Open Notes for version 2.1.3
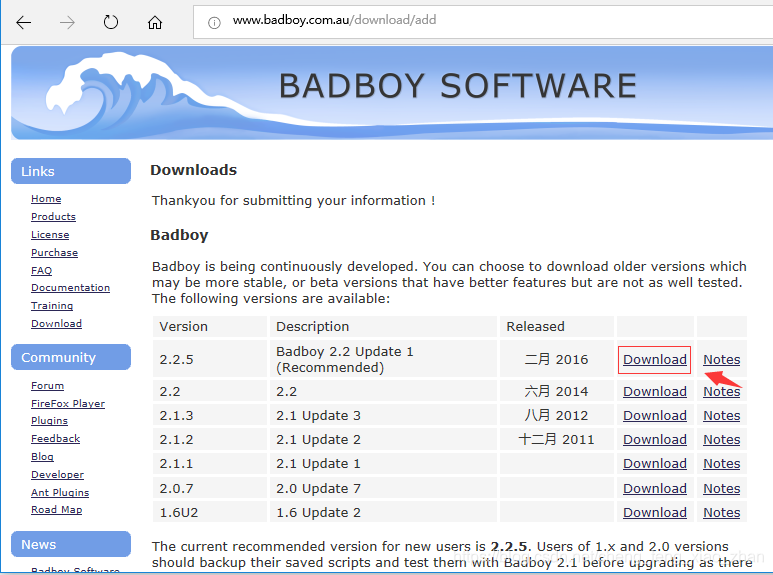This screenshot has height=575, width=773. (721, 416)
